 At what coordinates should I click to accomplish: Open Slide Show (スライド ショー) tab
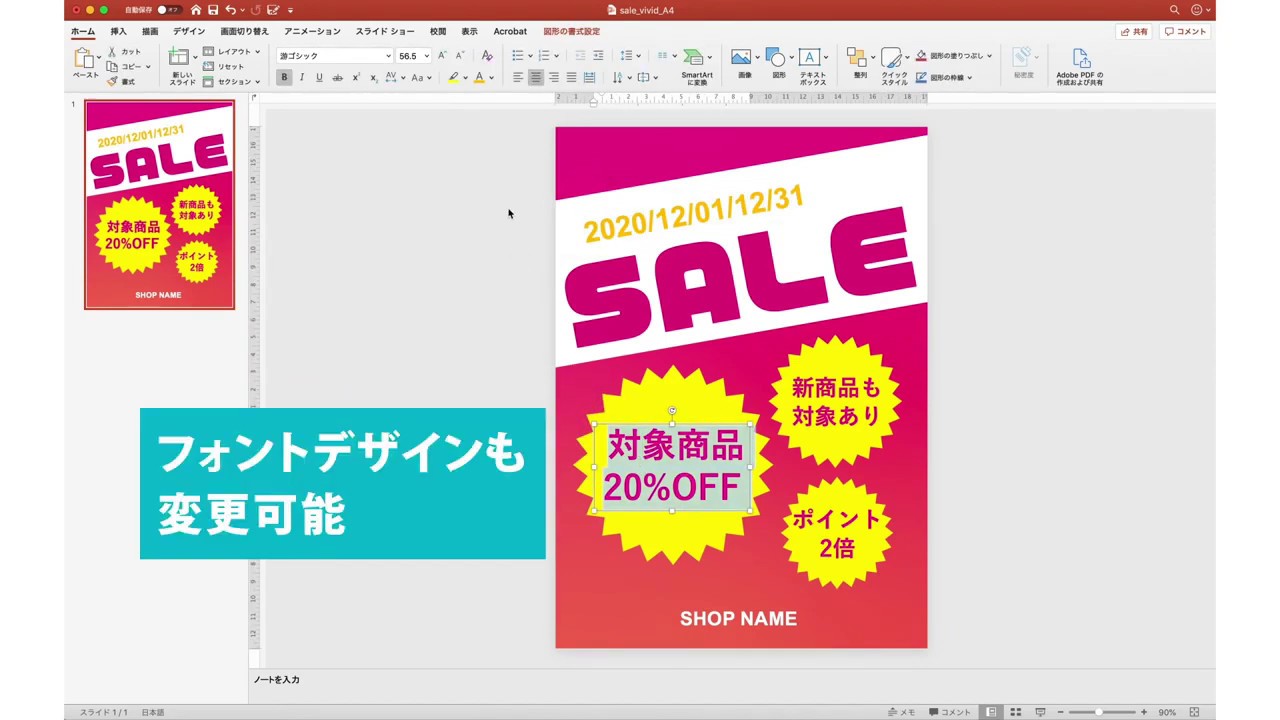385,32
